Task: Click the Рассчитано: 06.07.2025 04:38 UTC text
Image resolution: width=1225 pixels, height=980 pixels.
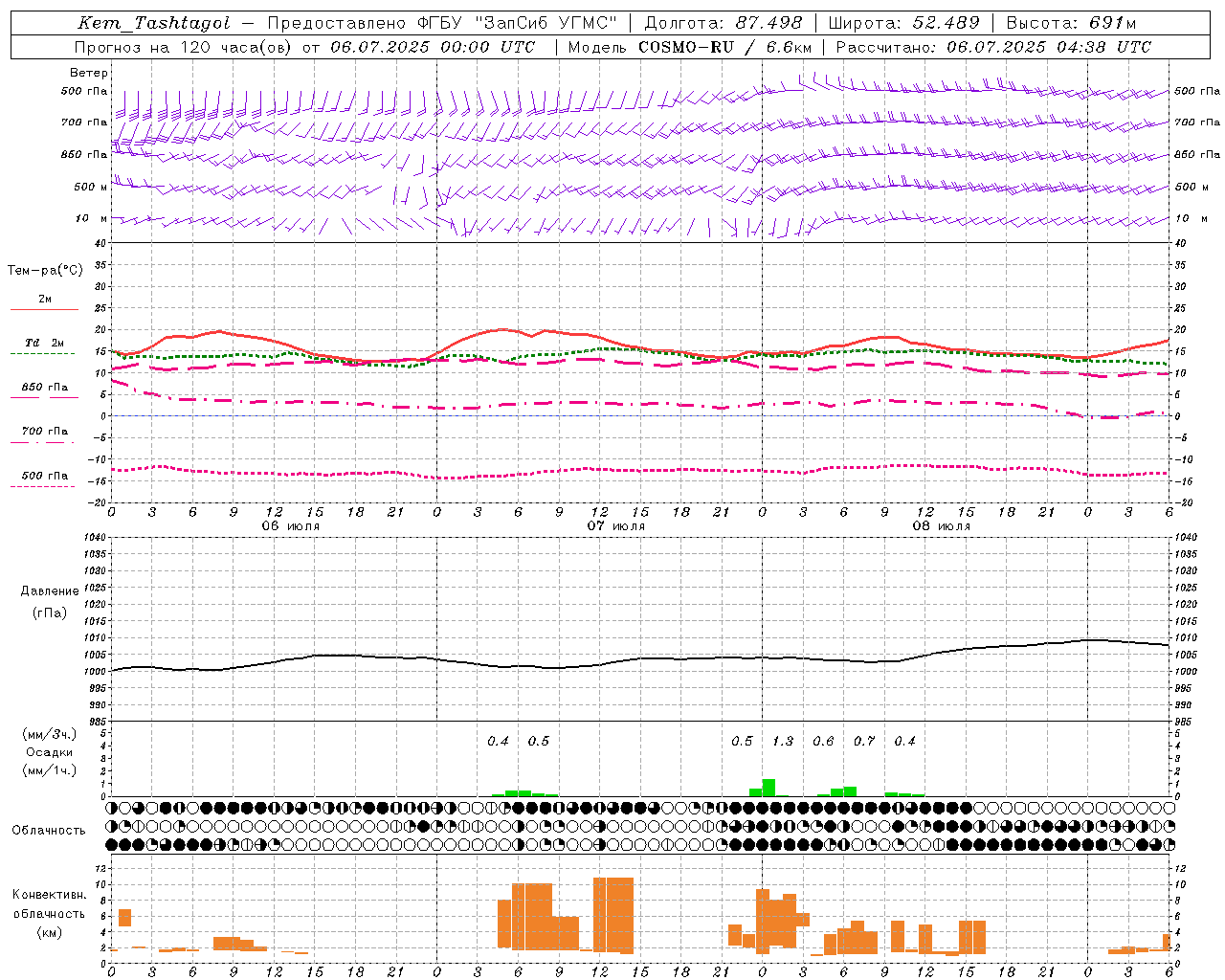Action: coord(994,47)
